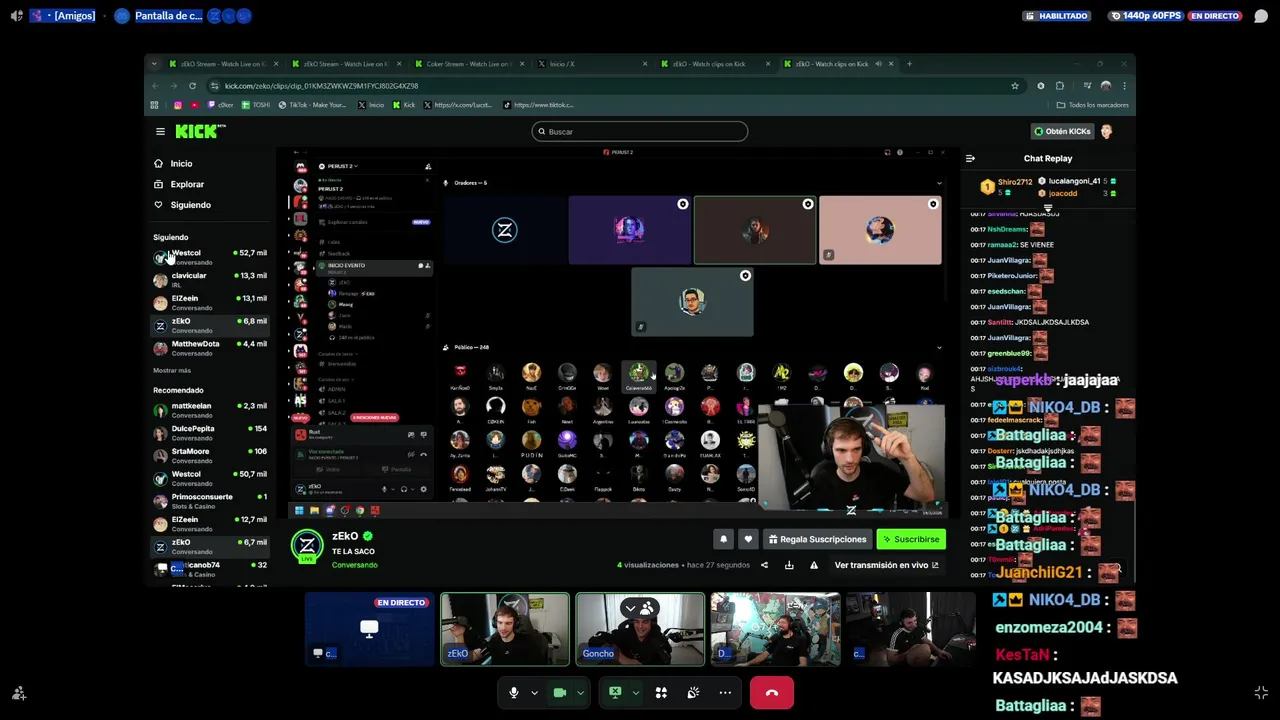
Task: Click the chevron on Goncho's tile overlay
Action: pyautogui.click(x=630, y=608)
